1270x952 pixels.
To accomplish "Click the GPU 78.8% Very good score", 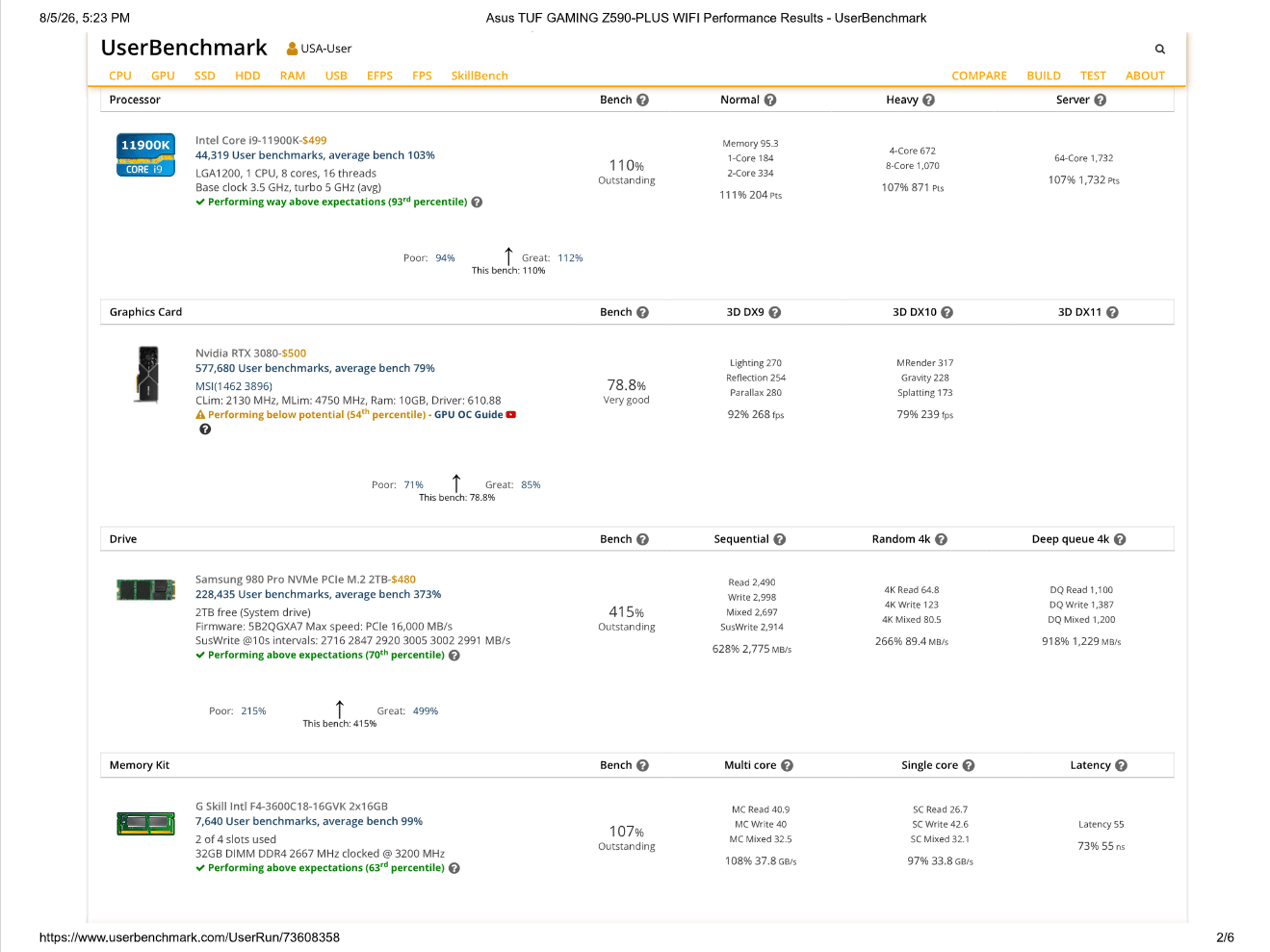I will (626, 391).
